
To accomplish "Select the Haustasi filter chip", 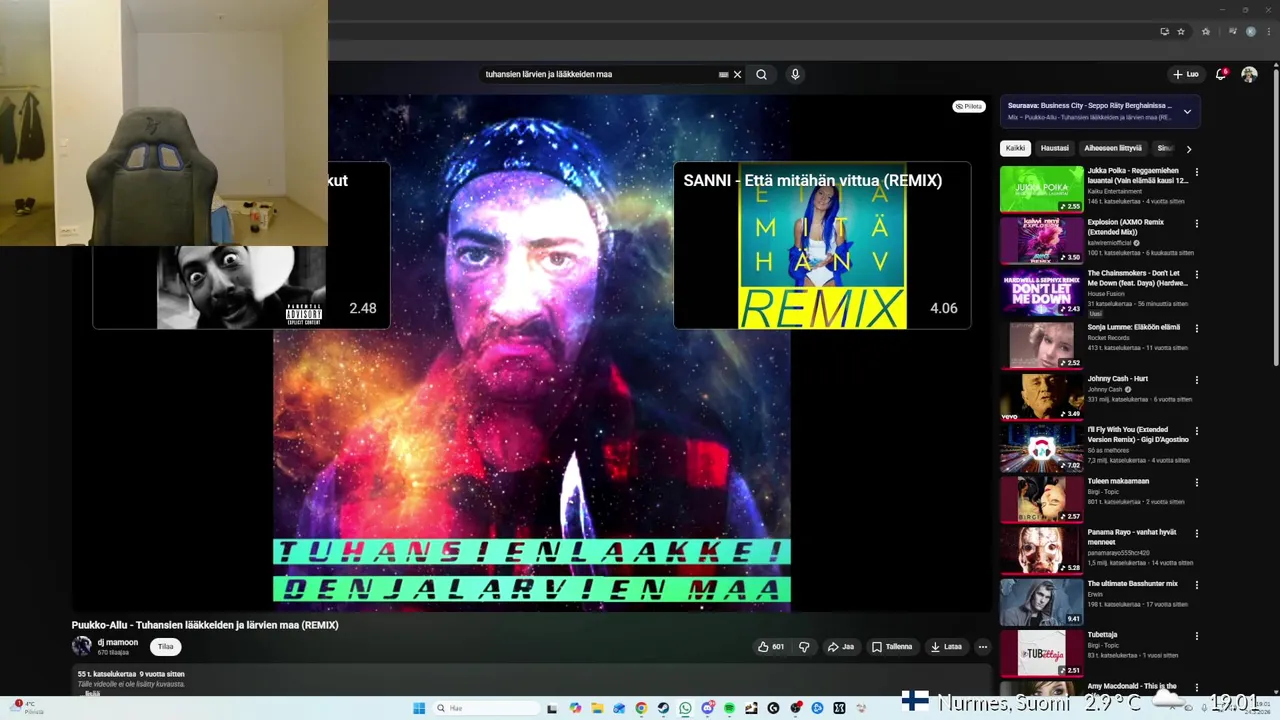I will click(1055, 148).
